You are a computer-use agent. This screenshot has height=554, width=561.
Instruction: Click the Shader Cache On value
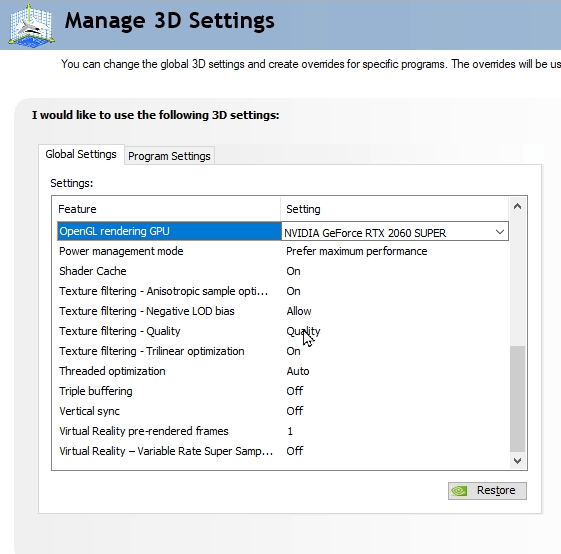point(293,271)
